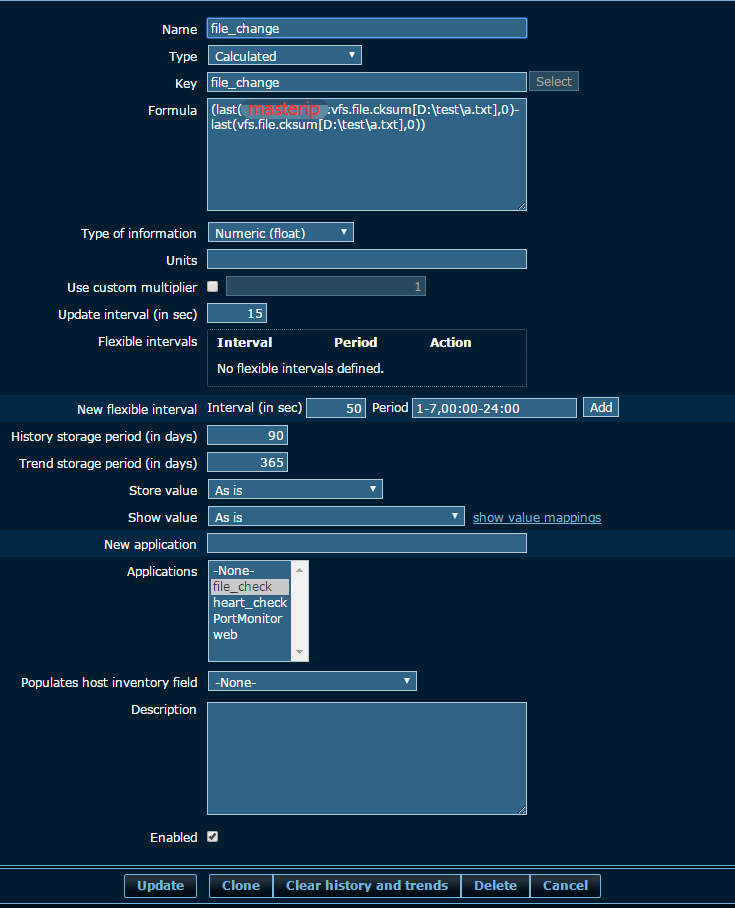
Task: Click the History storage period field
Action: (247, 435)
